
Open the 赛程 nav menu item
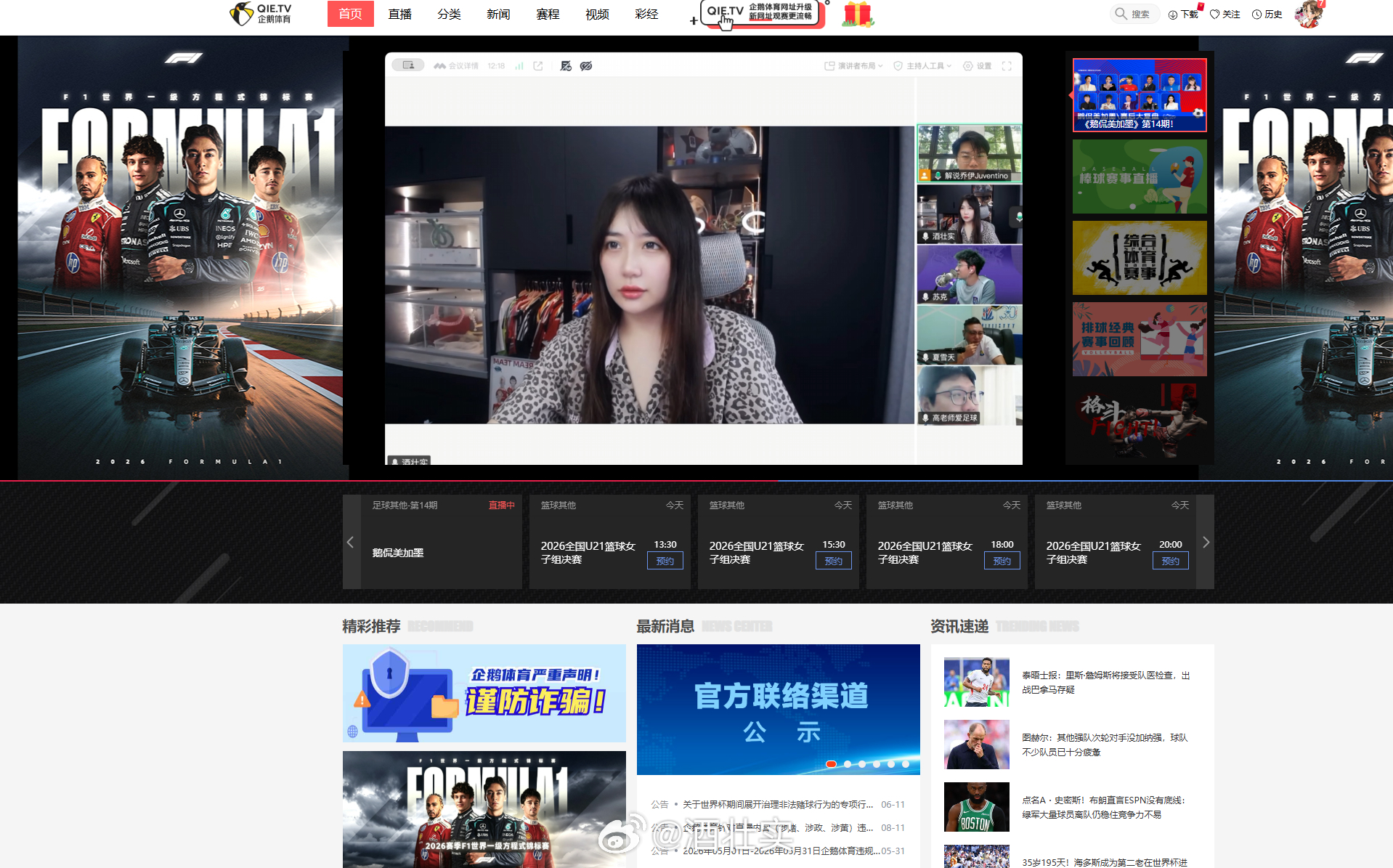point(548,14)
